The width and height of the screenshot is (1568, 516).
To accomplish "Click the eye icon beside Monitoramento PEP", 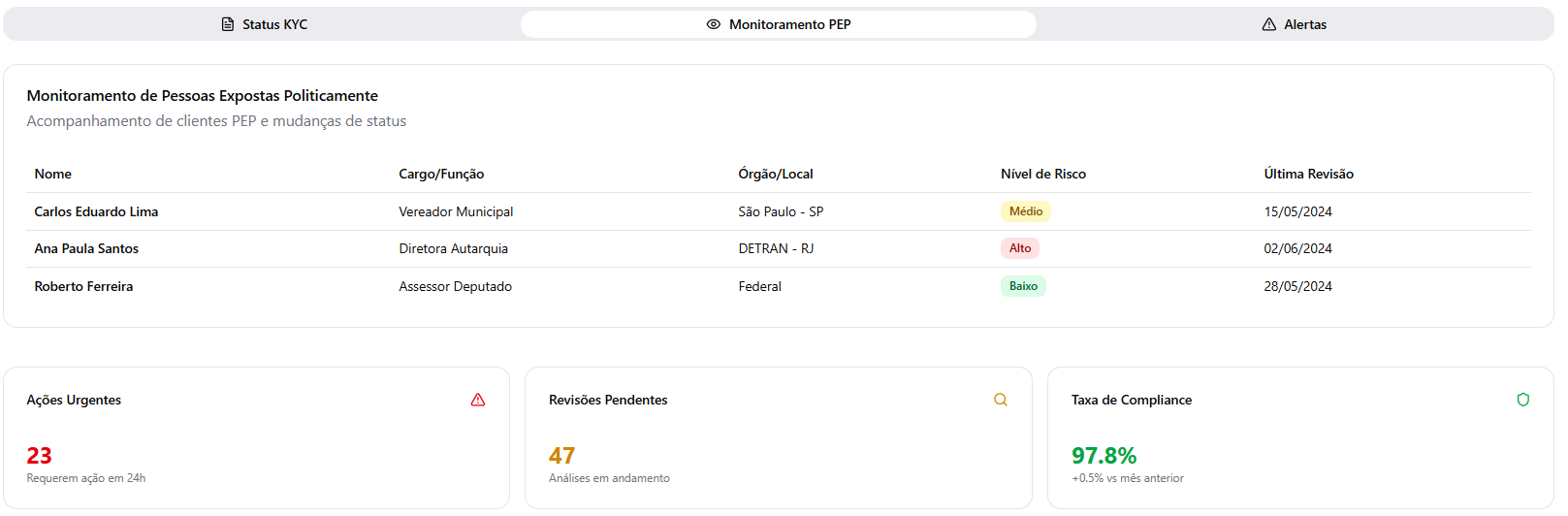I will click(714, 24).
